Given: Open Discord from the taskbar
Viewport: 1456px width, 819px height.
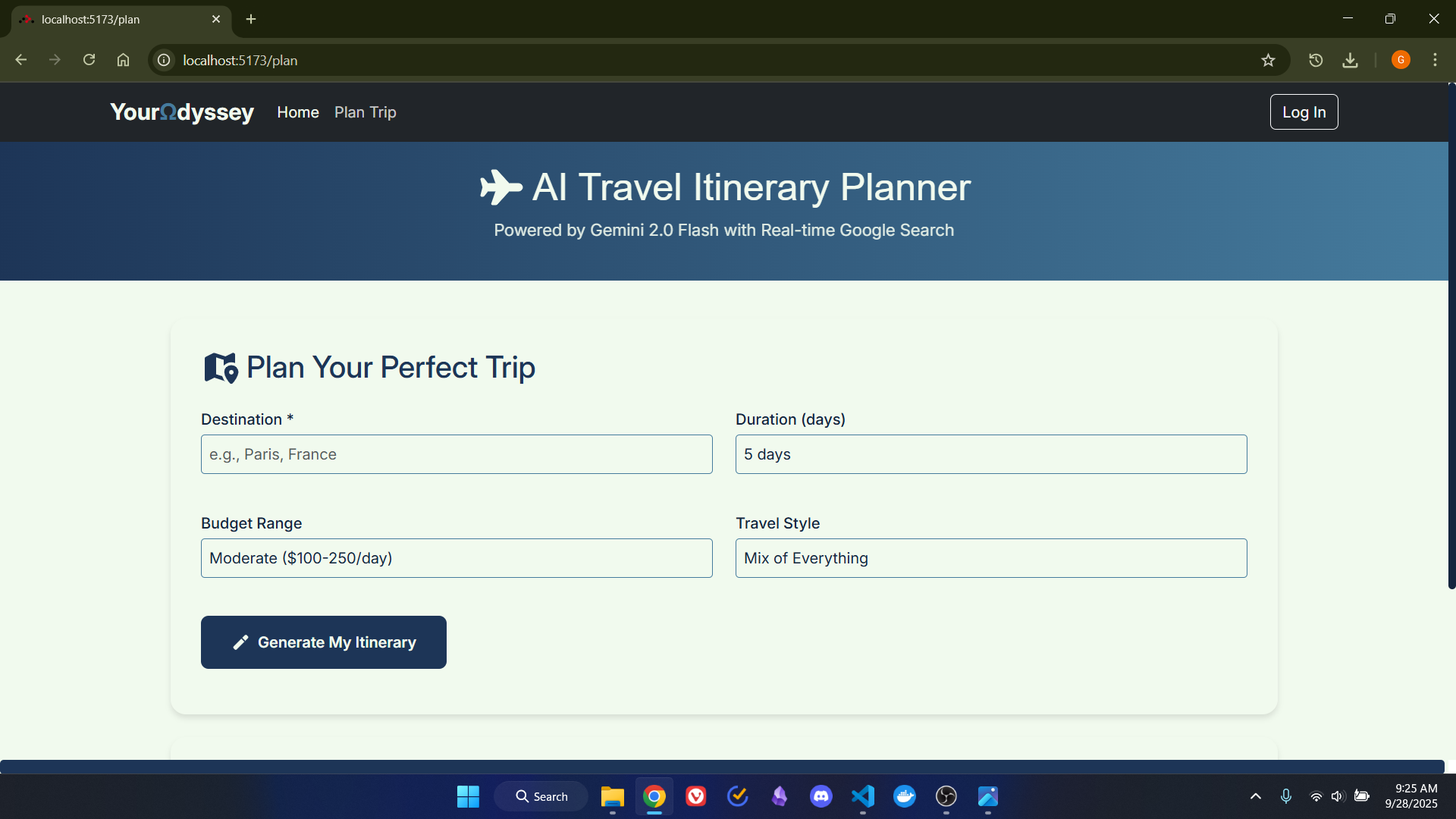Looking at the screenshot, I should point(821,796).
